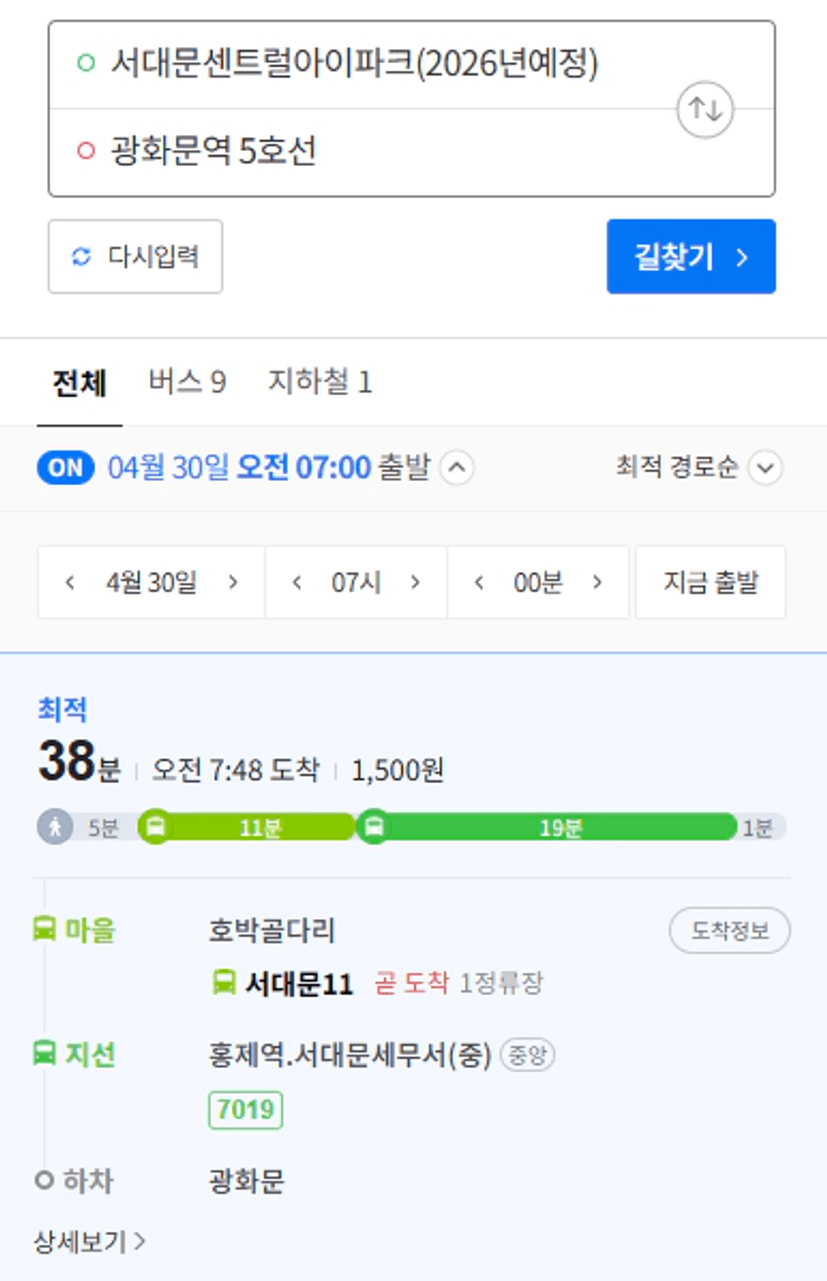Click the 19분 bus segment icon
827x1281 pixels.
point(374,827)
